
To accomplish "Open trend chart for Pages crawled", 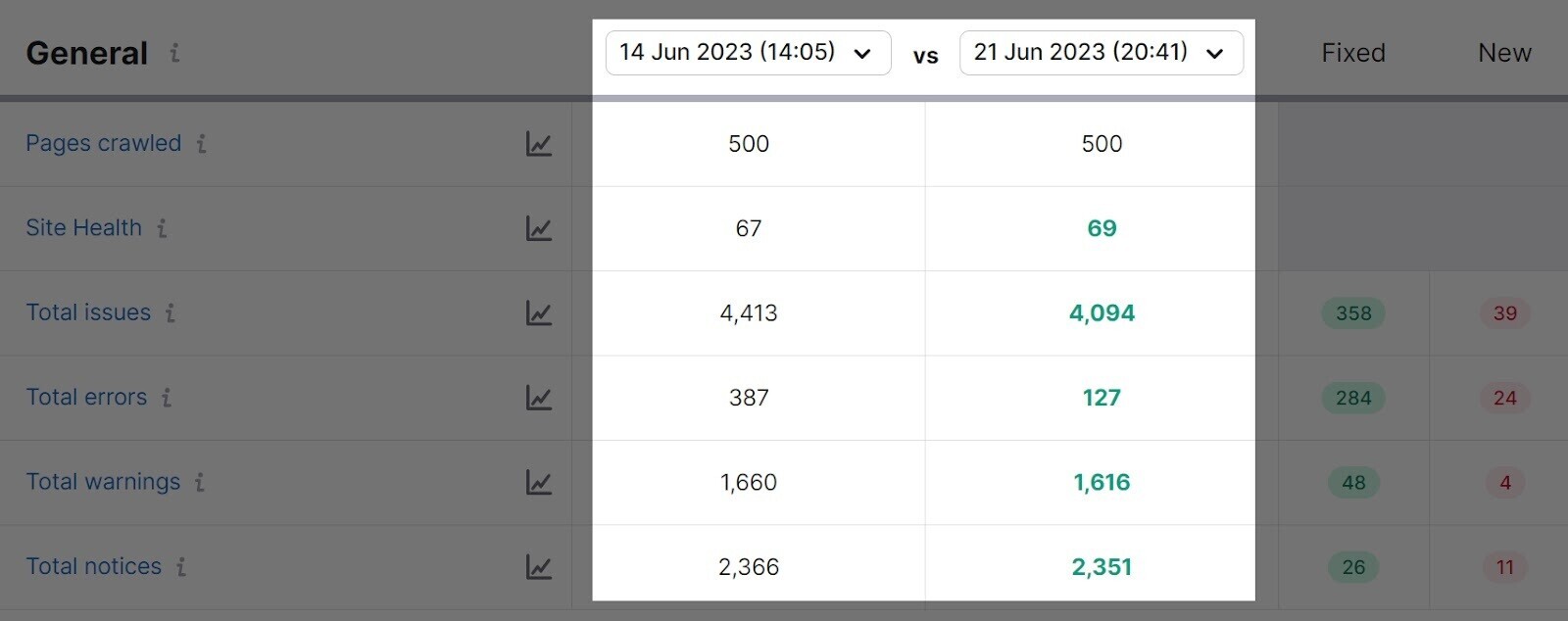I will click(x=538, y=143).
